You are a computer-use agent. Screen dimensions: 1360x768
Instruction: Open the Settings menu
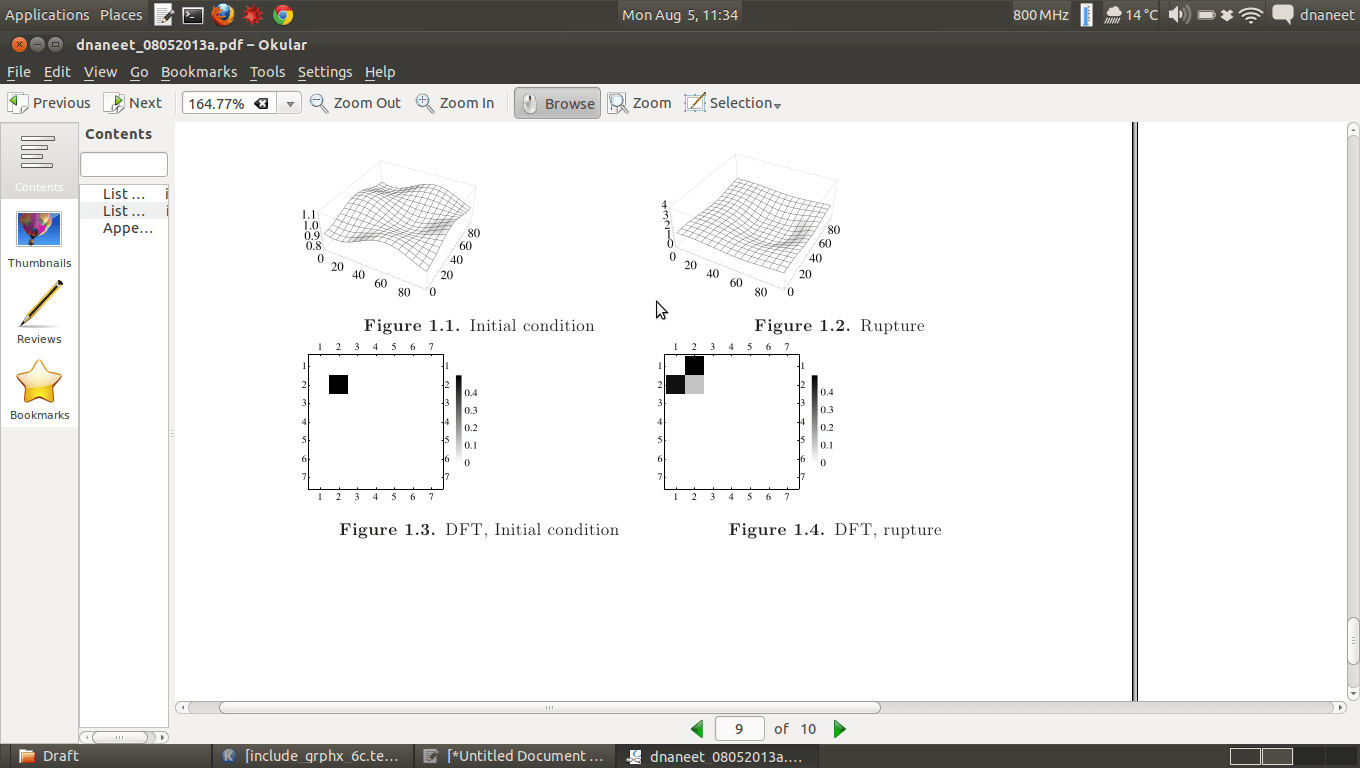coord(325,71)
